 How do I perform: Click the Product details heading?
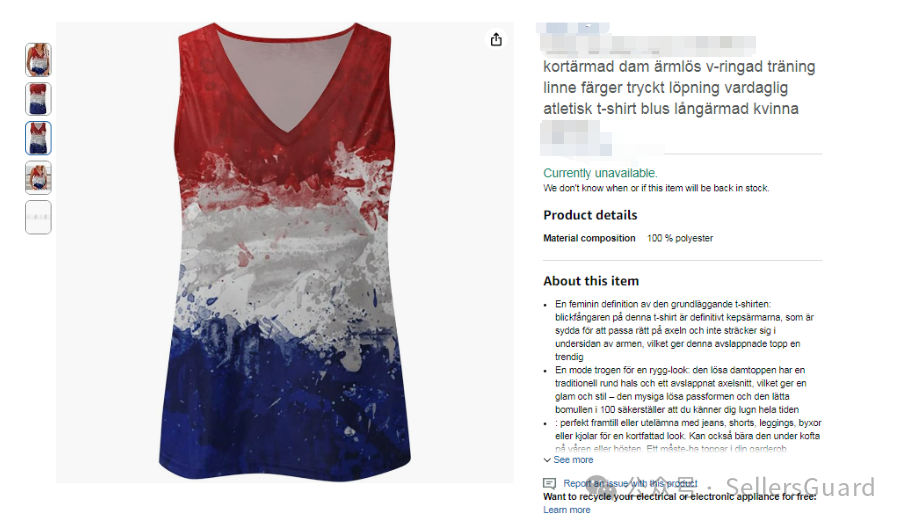590,215
